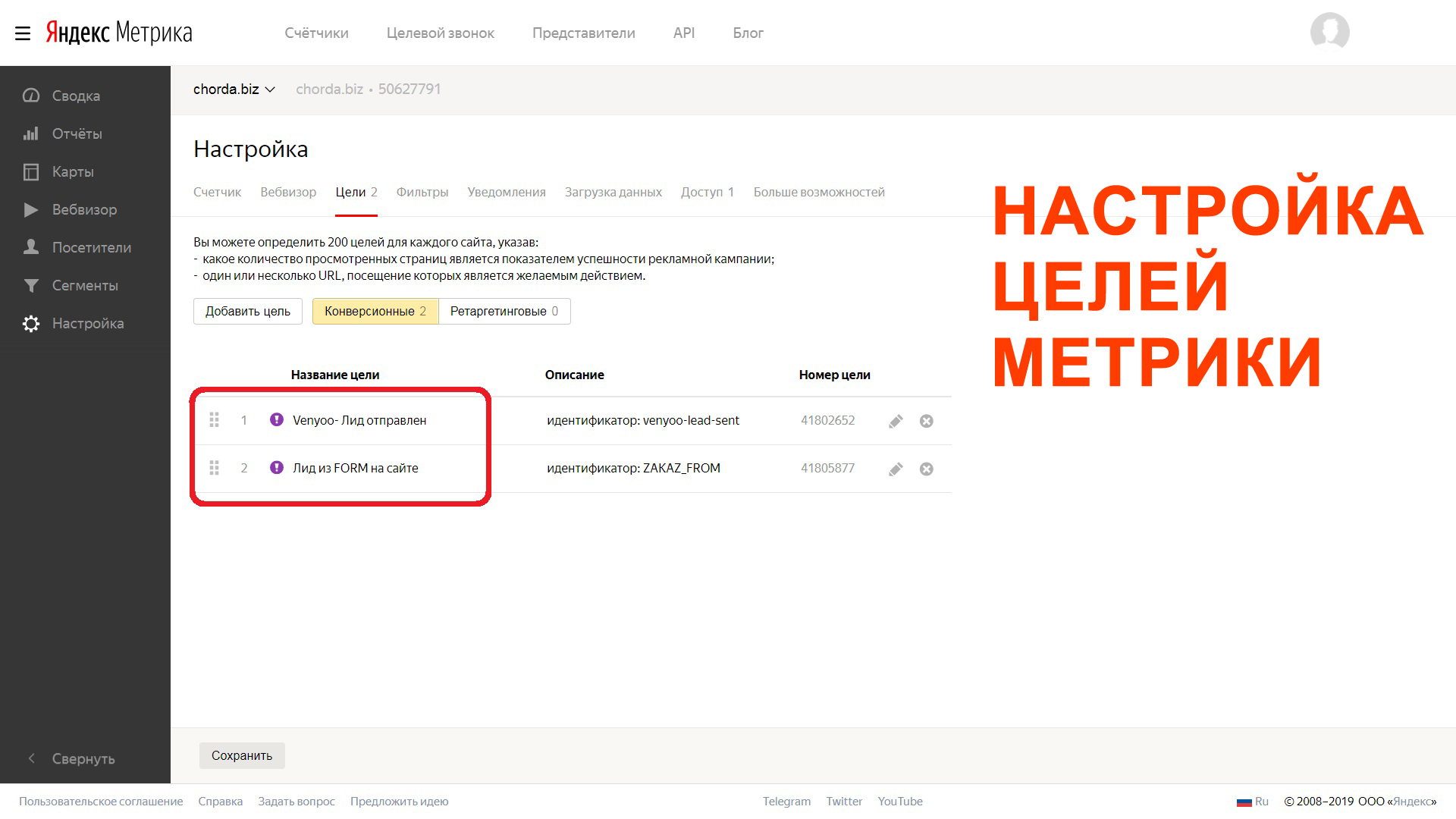Switch to the Доступ tab
The height and width of the screenshot is (819, 1456).
click(x=707, y=192)
